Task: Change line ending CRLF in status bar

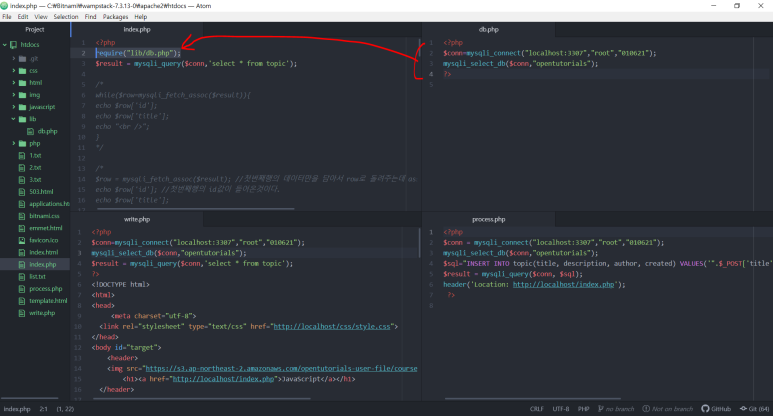Action: click(x=536, y=409)
